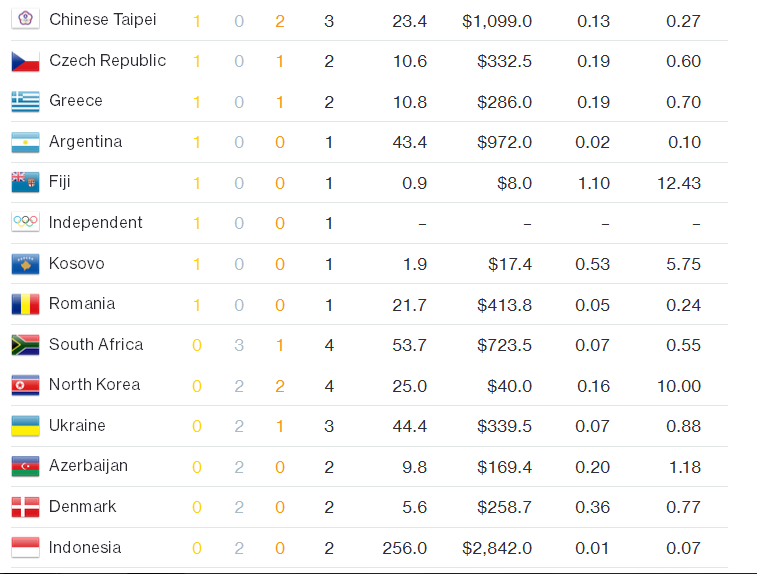Click the Chinese Taipei country name
The width and height of the screenshot is (757, 574).
click(x=102, y=20)
